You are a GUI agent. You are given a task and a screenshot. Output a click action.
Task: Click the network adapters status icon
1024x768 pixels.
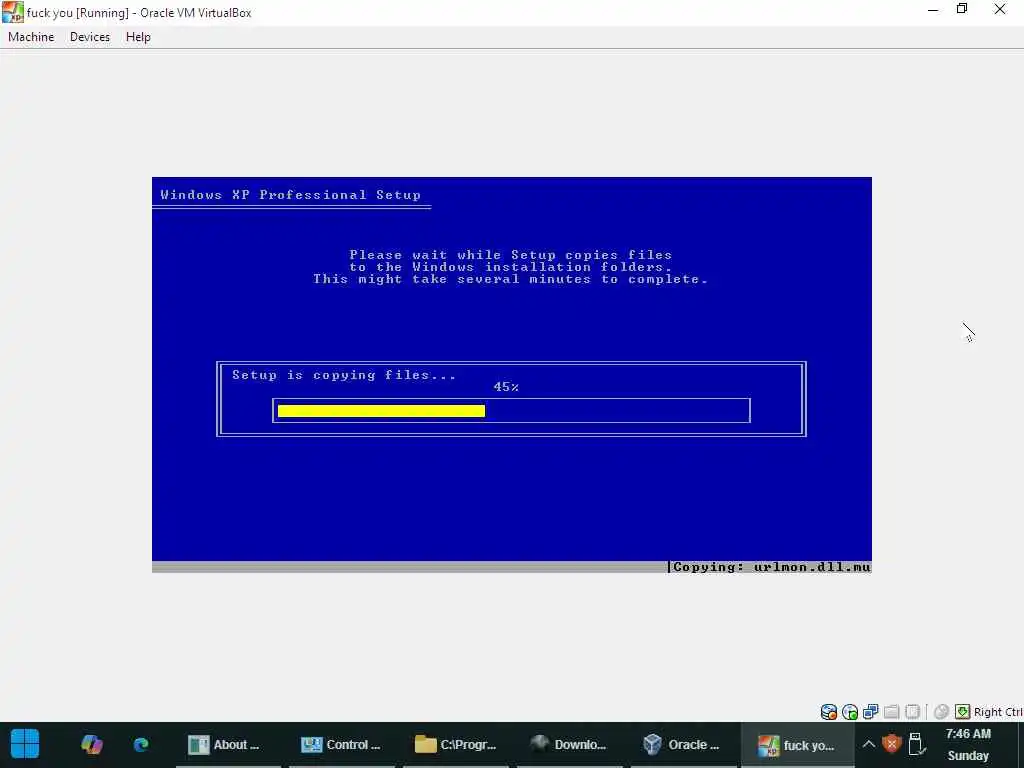coord(871,712)
